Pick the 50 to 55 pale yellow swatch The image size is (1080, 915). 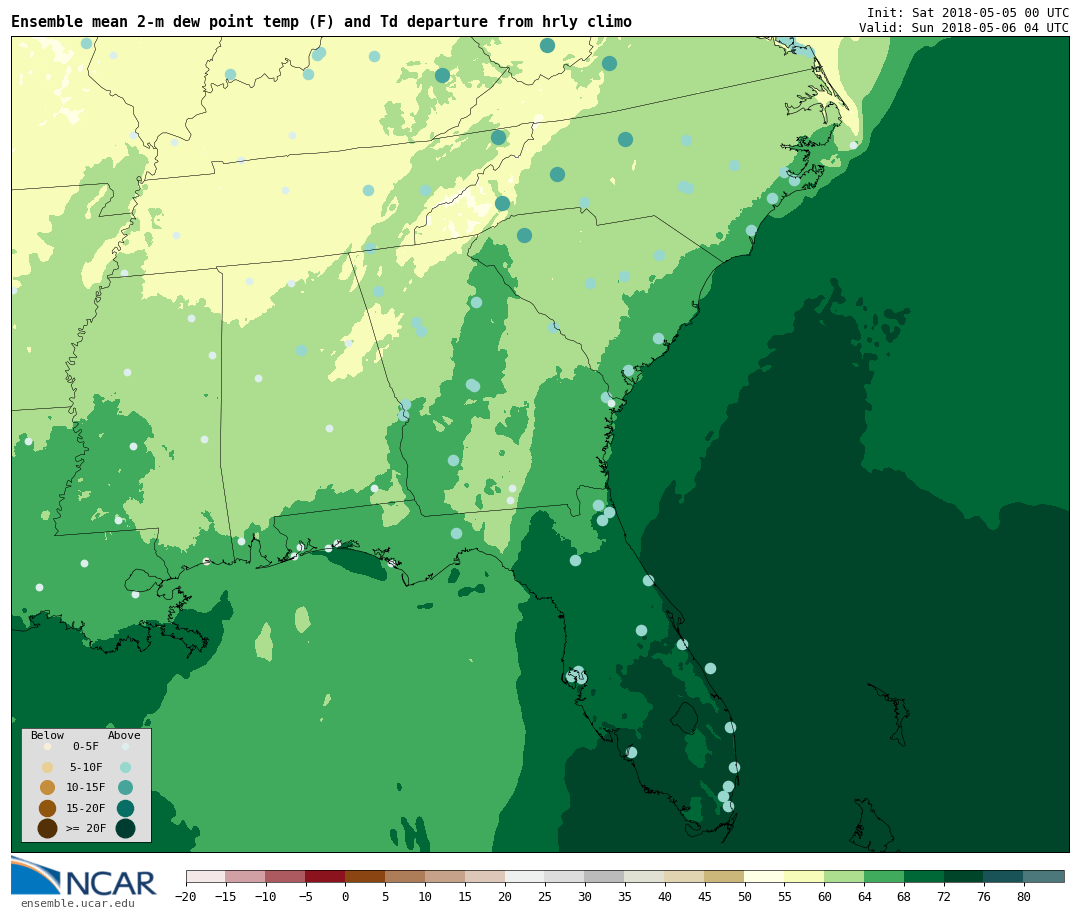[x=765, y=876]
